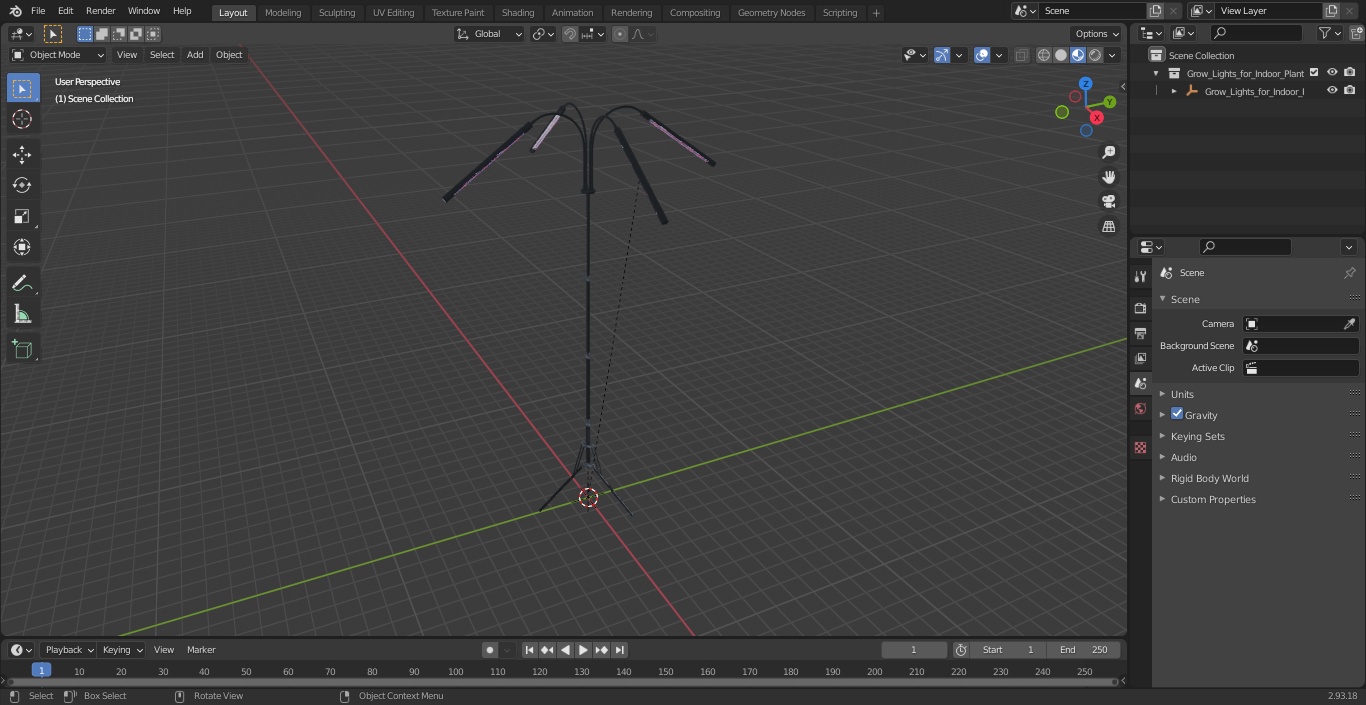Click the Select Box tool icon
The image size is (1366, 705).
click(x=22, y=88)
